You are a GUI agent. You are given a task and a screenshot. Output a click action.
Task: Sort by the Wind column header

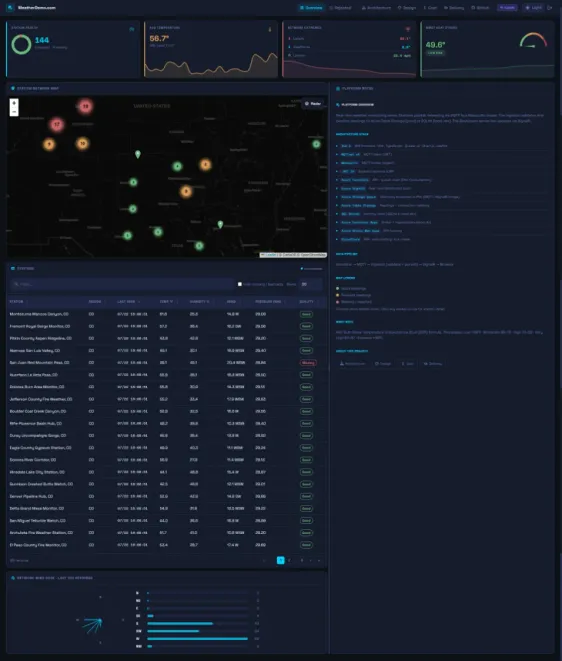point(231,301)
